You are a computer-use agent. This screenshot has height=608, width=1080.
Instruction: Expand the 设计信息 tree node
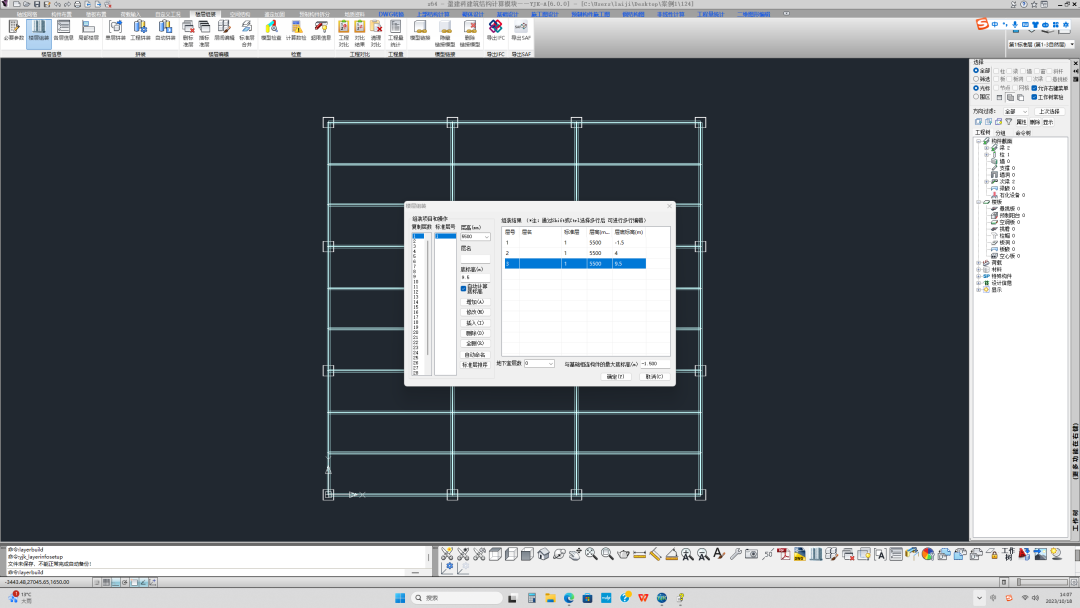point(978,283)
